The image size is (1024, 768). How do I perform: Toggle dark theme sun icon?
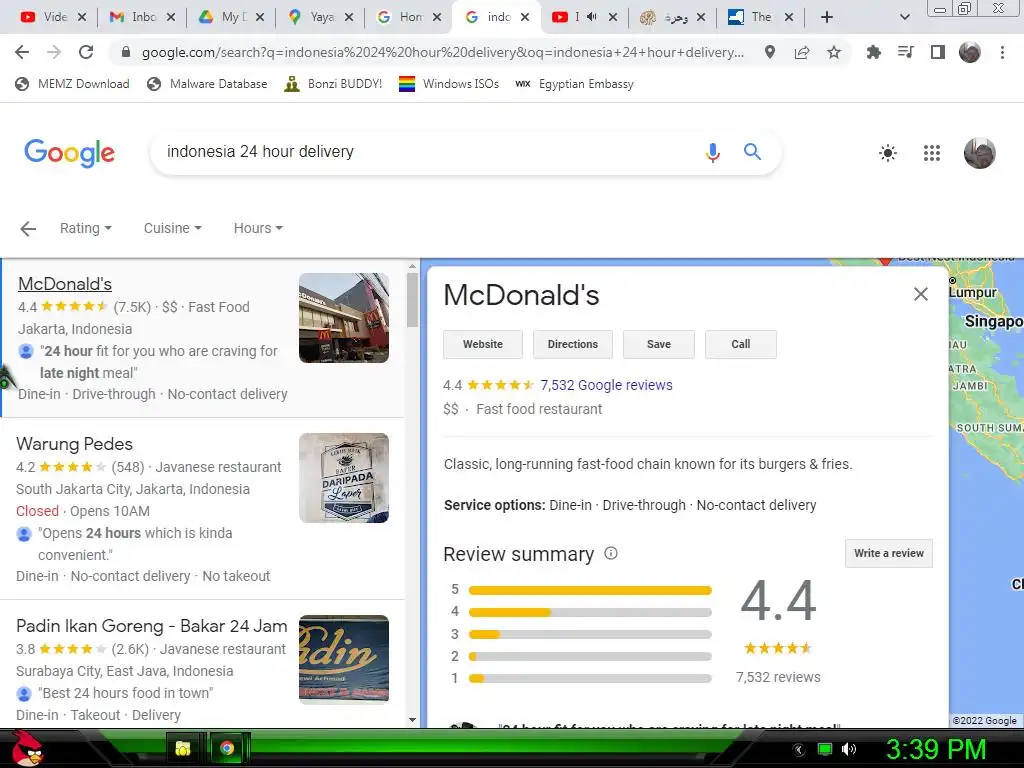pyautogui.click(x=888, y=153)
